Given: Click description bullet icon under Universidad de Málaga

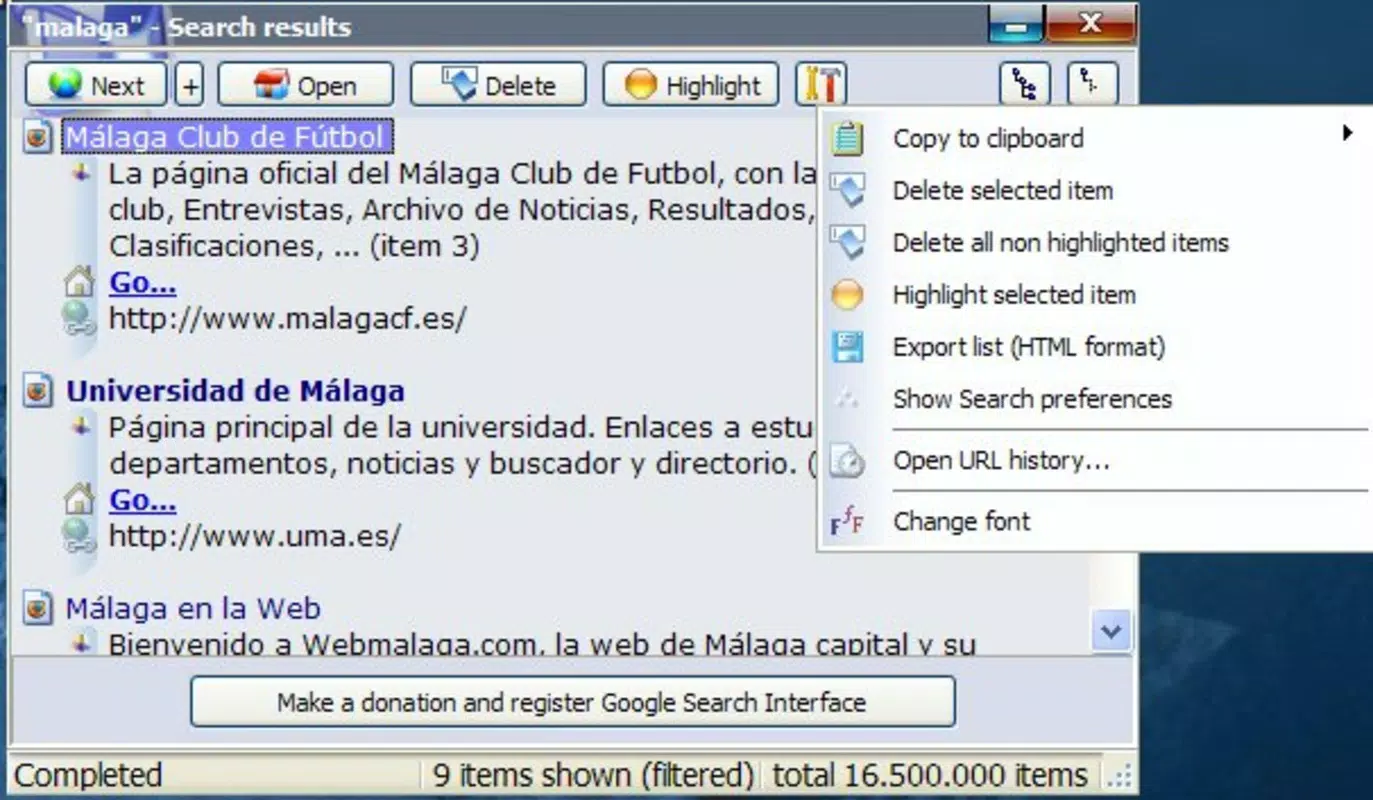Looking at the screenshot, I should [x=83, y=425].
